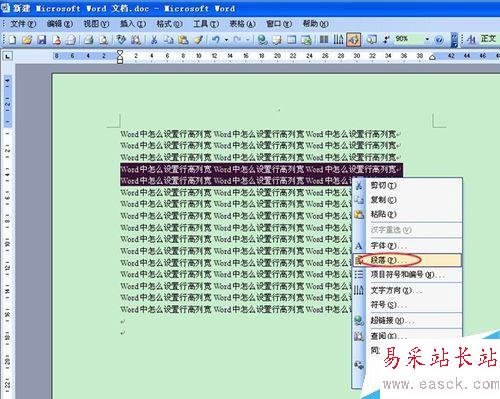
Task: Choose 剪切(T) in context menu
Action: pyautogui.click(x=407, y=185)
